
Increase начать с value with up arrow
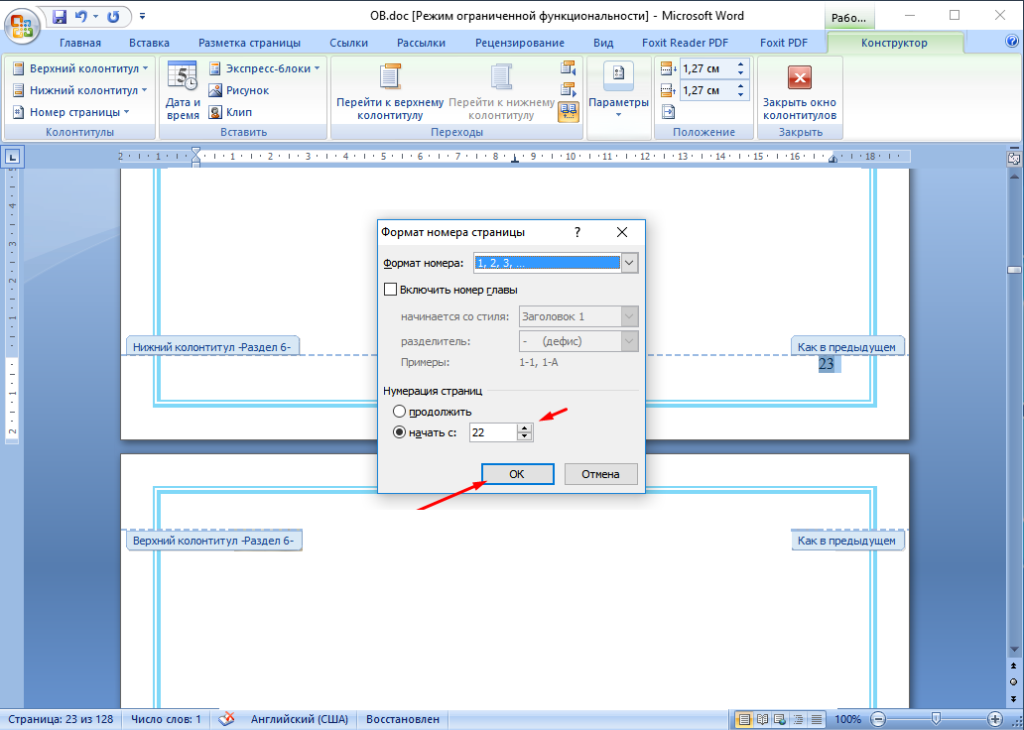coord(525,428)
